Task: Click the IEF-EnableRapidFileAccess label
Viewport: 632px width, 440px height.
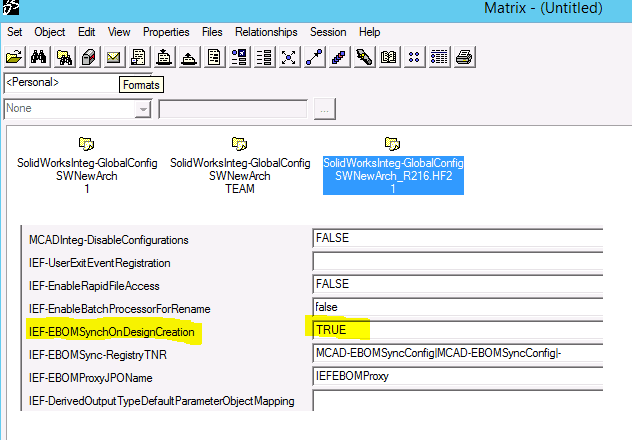Action: (94, 286)
